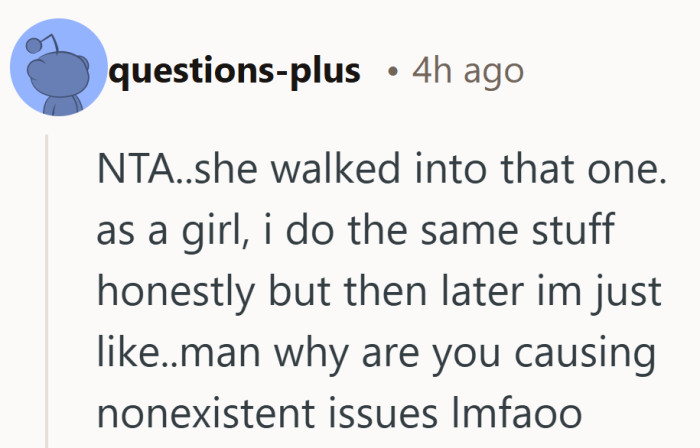Image resolution: width=700 pixels, height=448 pixels.
Task: Click the questions-plus Snoo avatar
Action: pyautogui.click(x=56, y=70)
